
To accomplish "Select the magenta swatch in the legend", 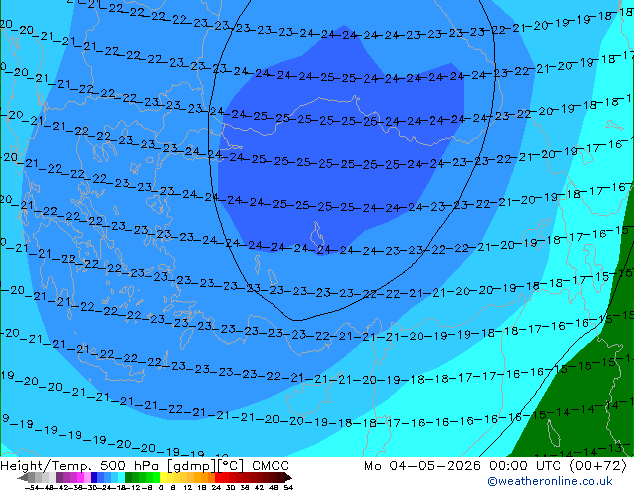I will coord(80,478).
